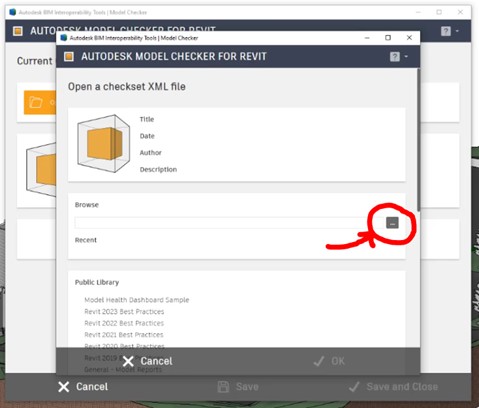
Task: Click Save and Close in background window
Action: point(393,387)
